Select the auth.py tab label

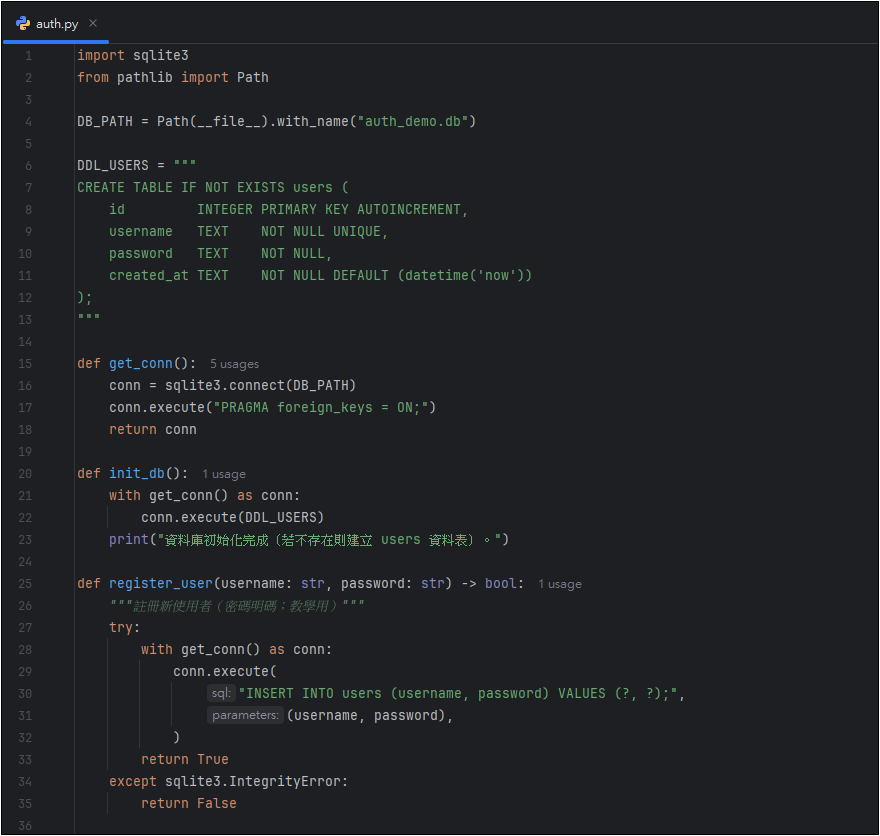pos(57,23)
